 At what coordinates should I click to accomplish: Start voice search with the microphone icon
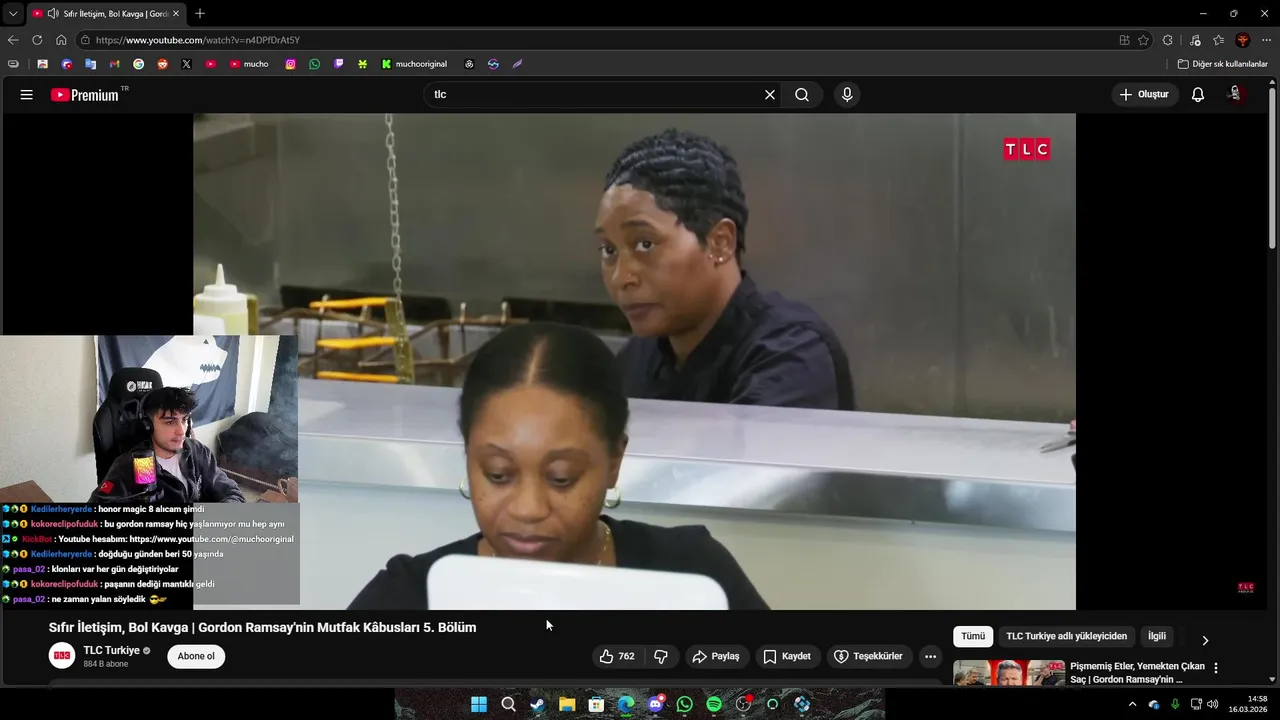(x=847, y=95)
